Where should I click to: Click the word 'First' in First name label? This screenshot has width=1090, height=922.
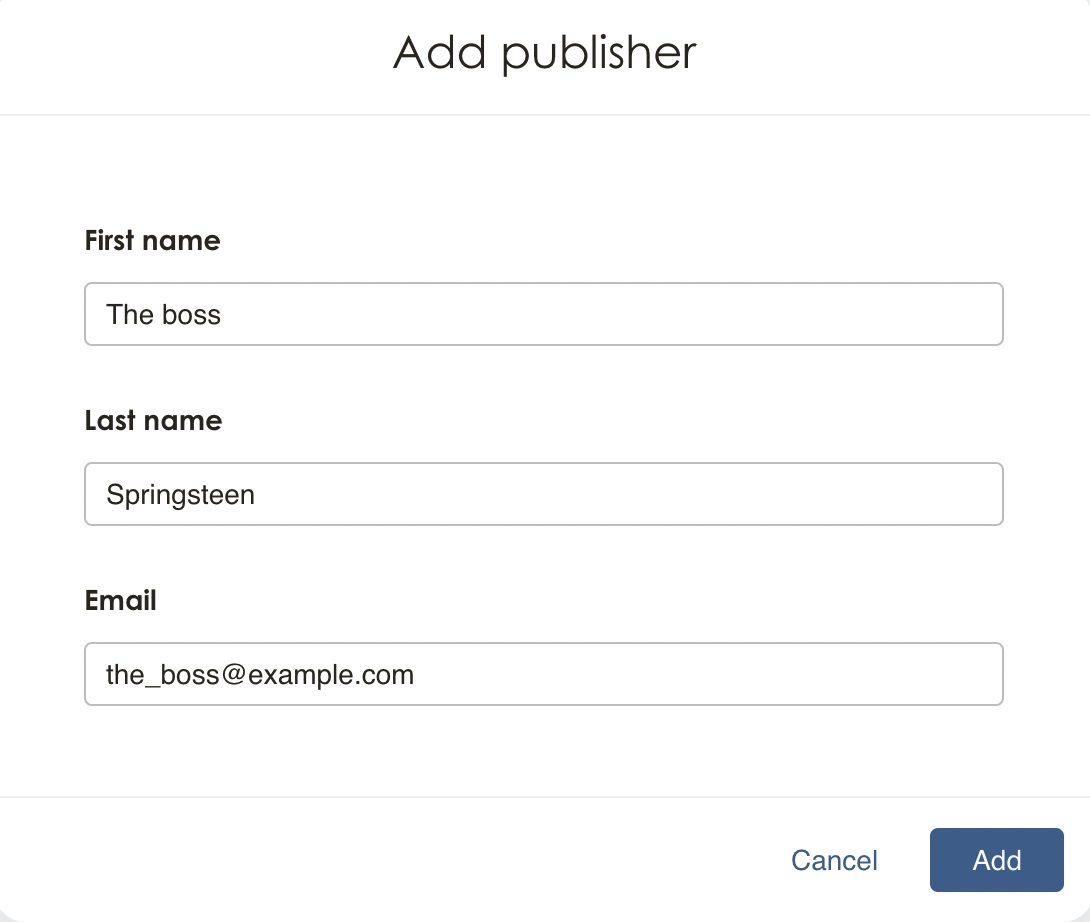[109, 241]
